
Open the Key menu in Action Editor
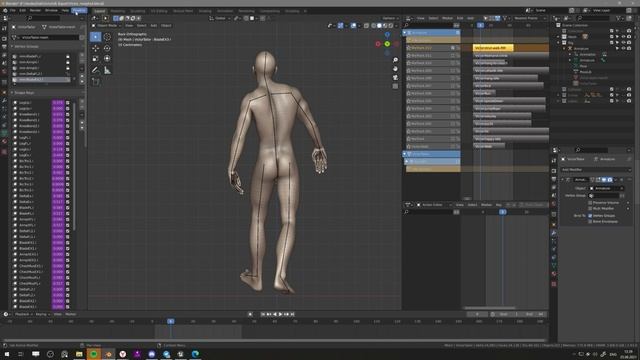(x=498, y=204)
